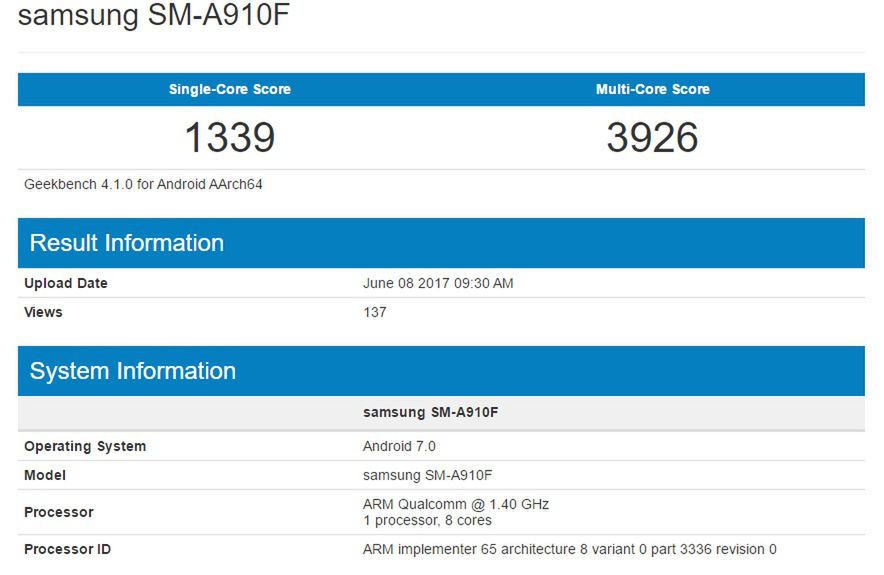This screenshot has width=884, height=575.
Task: Select the ARM implementer 65 architecture value
Action: click(569, 549)
